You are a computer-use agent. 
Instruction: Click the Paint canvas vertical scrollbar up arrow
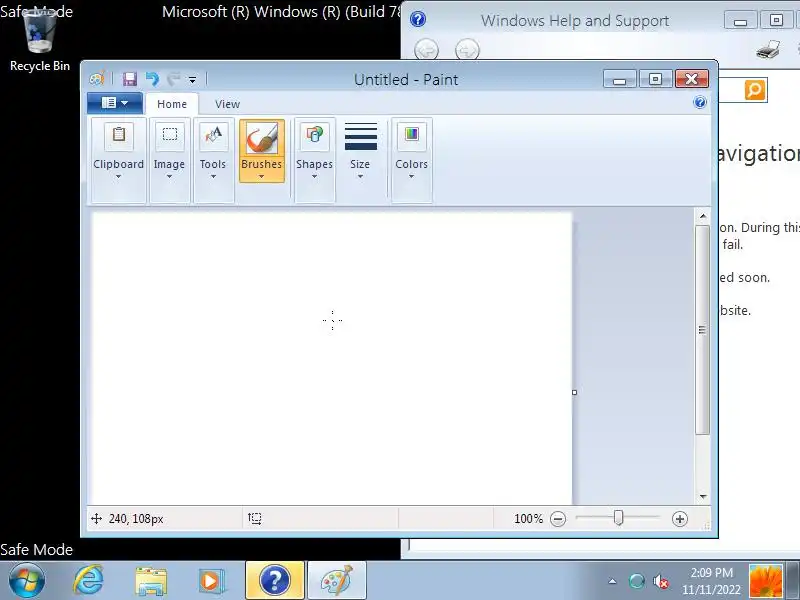pos(703,216)
